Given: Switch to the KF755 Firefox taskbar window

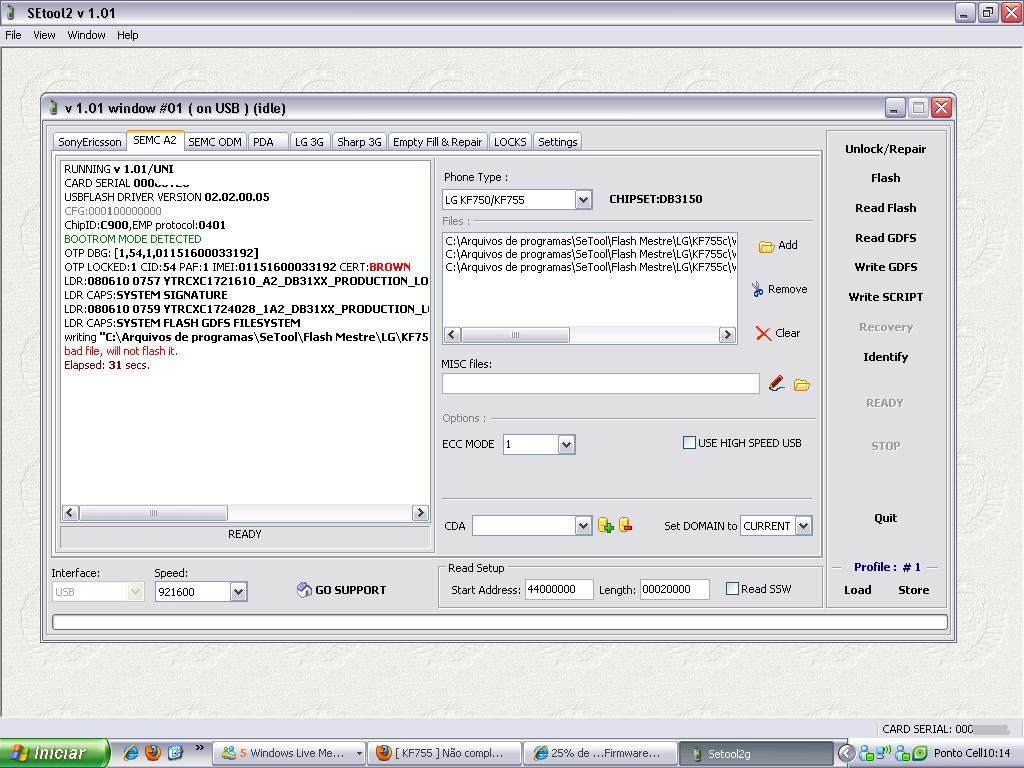Looking at the screenshot, I should 444,753.
